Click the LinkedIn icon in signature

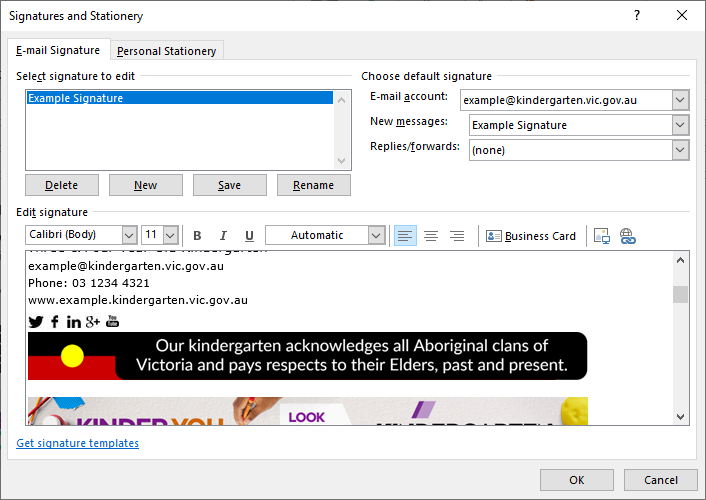click(x=73, y=322)
